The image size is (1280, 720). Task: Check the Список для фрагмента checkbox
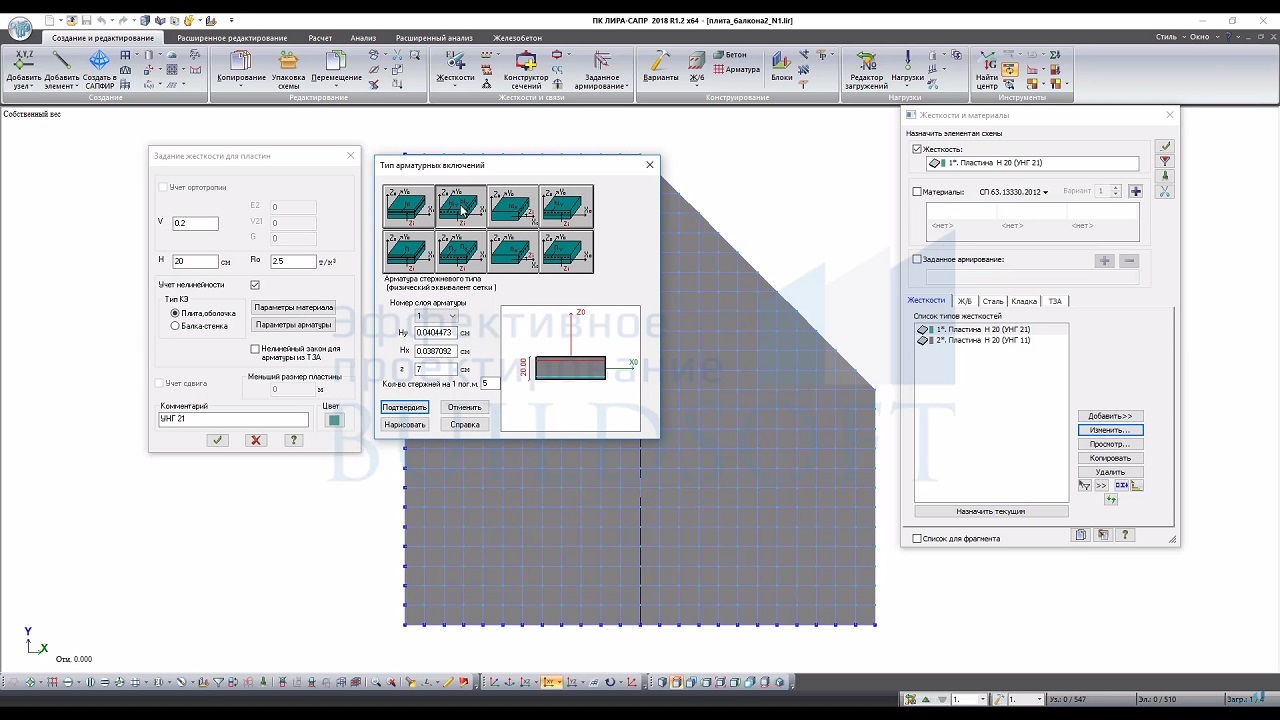coord(917,539)
